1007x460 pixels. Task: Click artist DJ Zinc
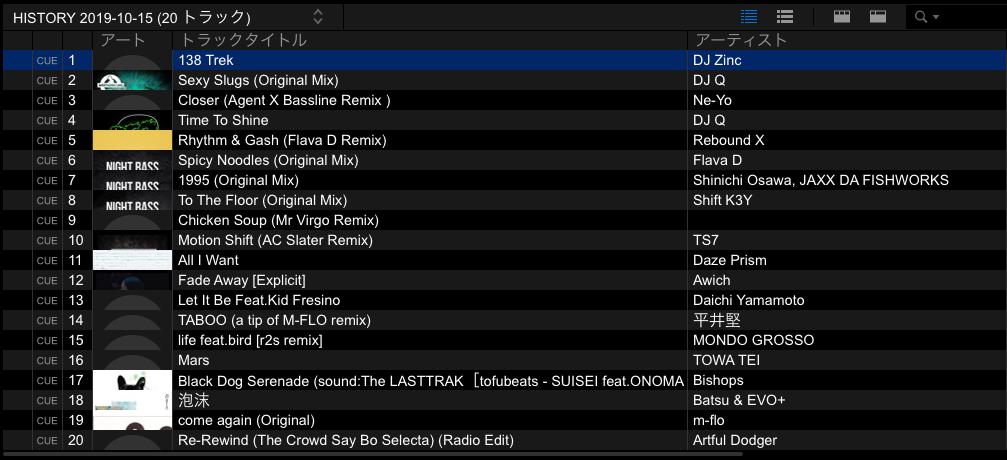click(717, 60)
